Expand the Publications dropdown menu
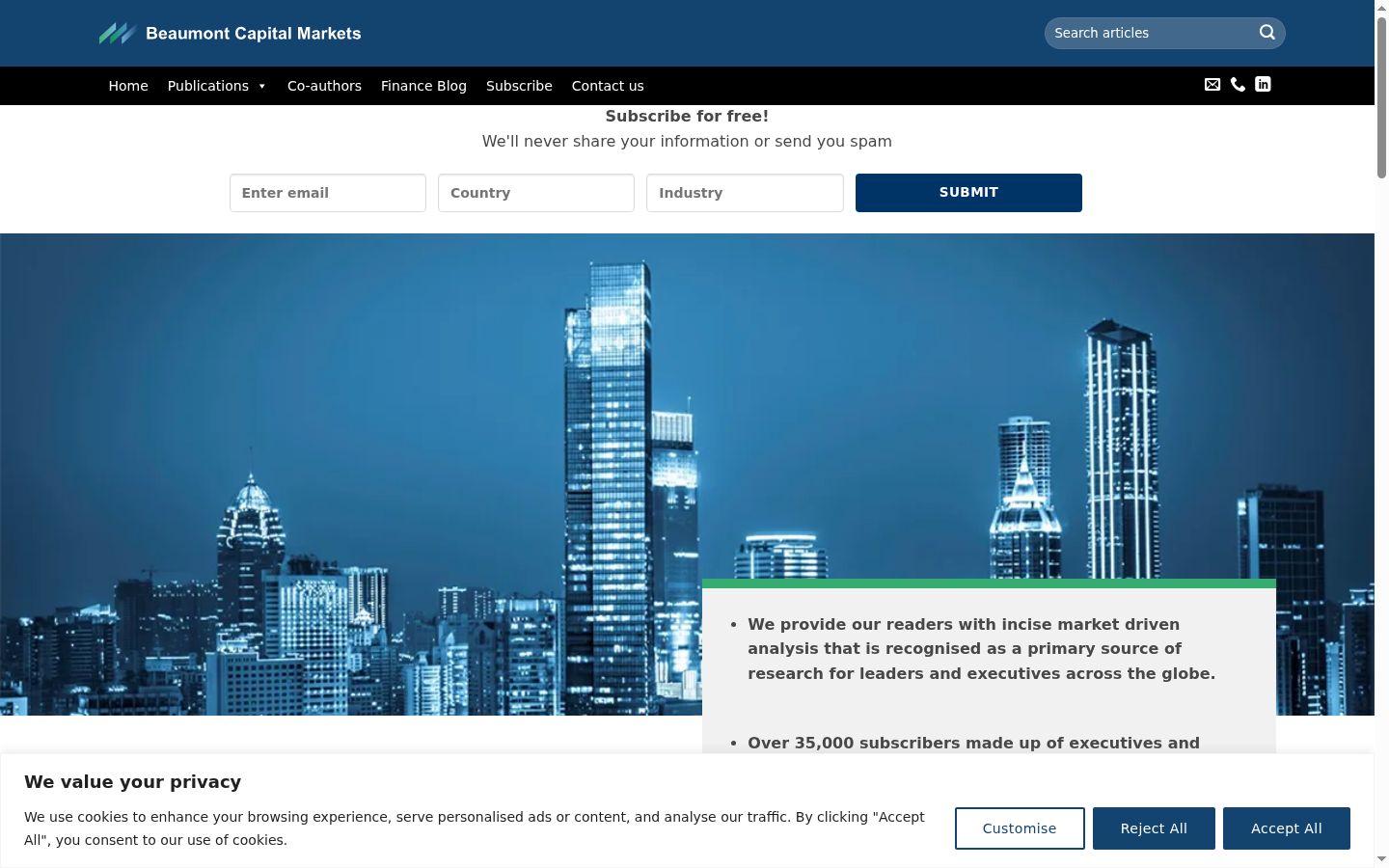The width and height of the screenshot is (1389, 868). click(x=217, y=86)
